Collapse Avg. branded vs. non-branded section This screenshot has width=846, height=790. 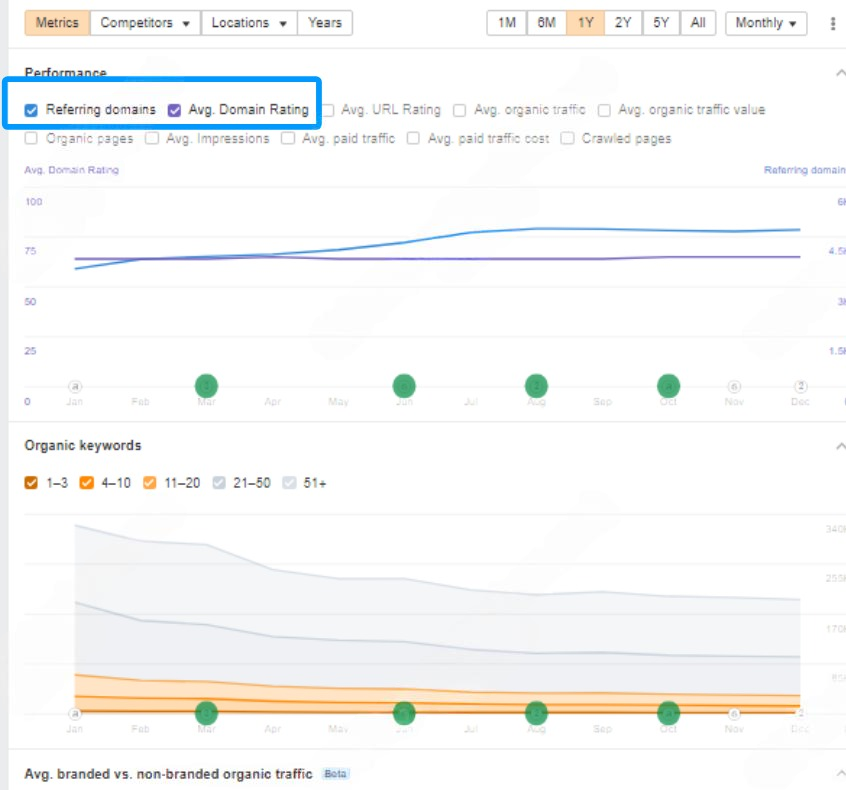840,774
